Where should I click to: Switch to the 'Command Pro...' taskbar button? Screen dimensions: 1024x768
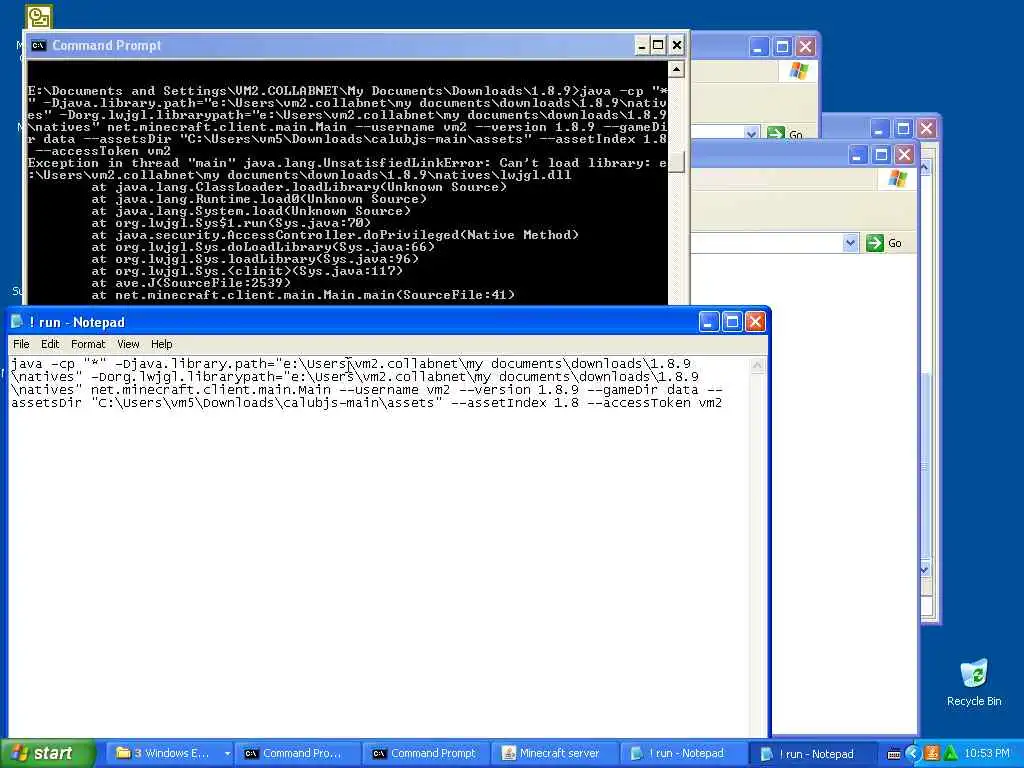(297, 753)
